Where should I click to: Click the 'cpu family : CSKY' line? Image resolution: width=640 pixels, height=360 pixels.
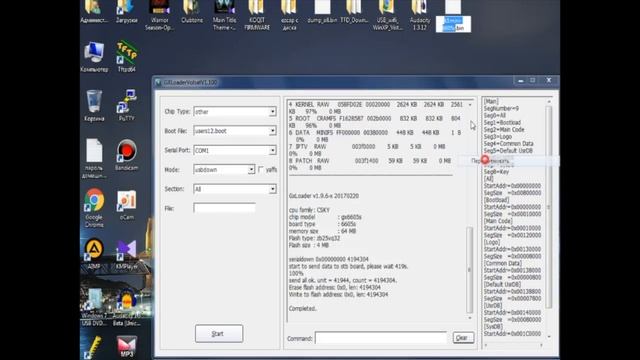309,210
